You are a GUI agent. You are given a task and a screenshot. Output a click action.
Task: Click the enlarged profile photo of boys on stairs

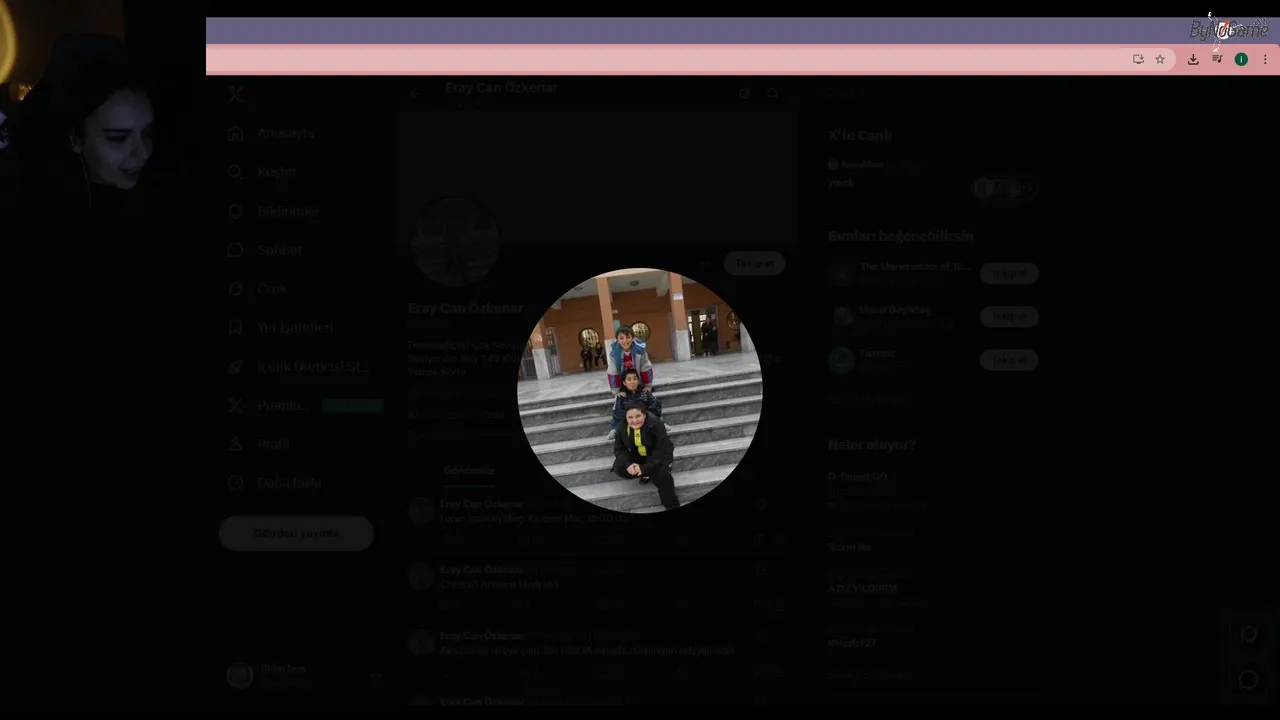click(x=640, y=390)
